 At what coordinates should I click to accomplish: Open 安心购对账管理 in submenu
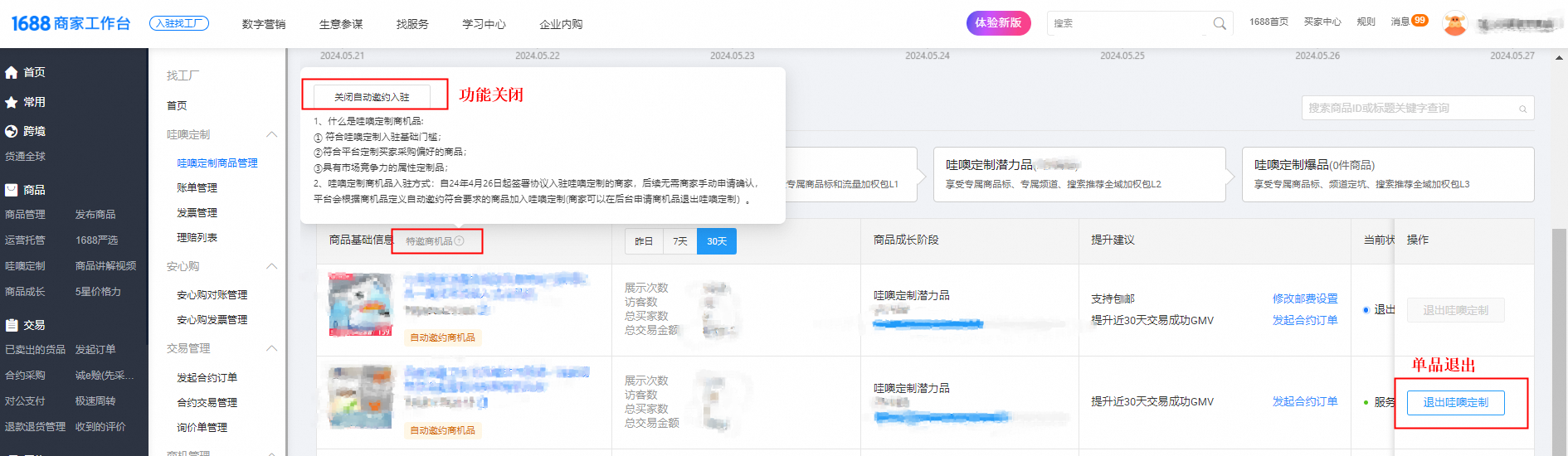(212, 295)
